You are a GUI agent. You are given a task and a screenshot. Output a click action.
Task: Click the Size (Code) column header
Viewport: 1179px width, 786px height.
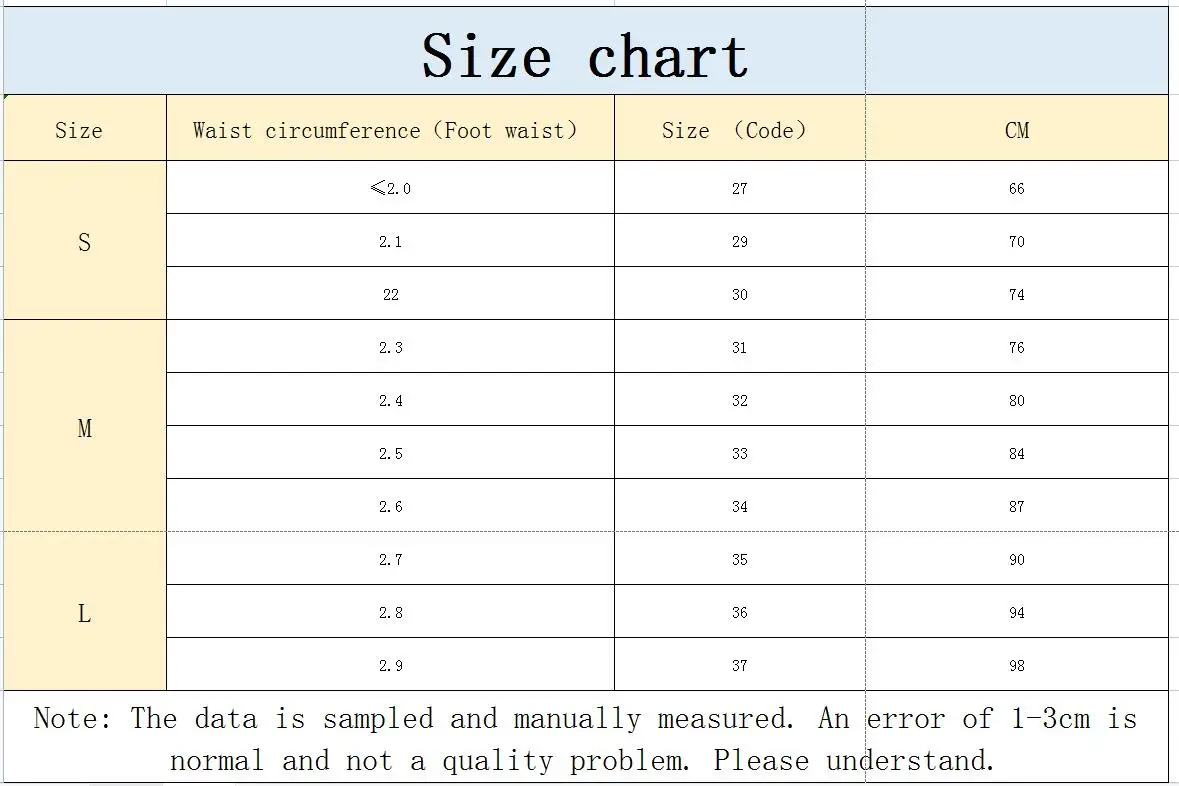click(740, 128)
